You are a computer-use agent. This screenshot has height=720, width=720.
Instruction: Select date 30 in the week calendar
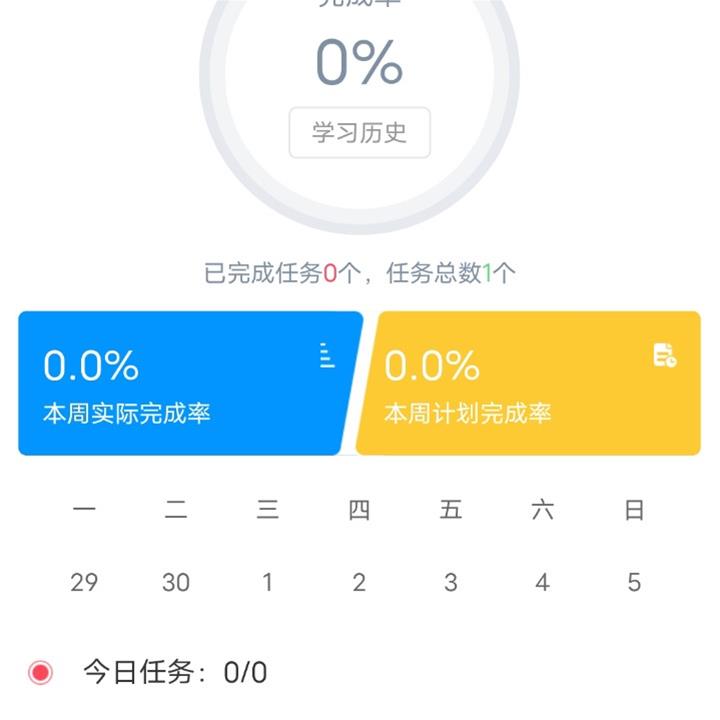point(176,582)
